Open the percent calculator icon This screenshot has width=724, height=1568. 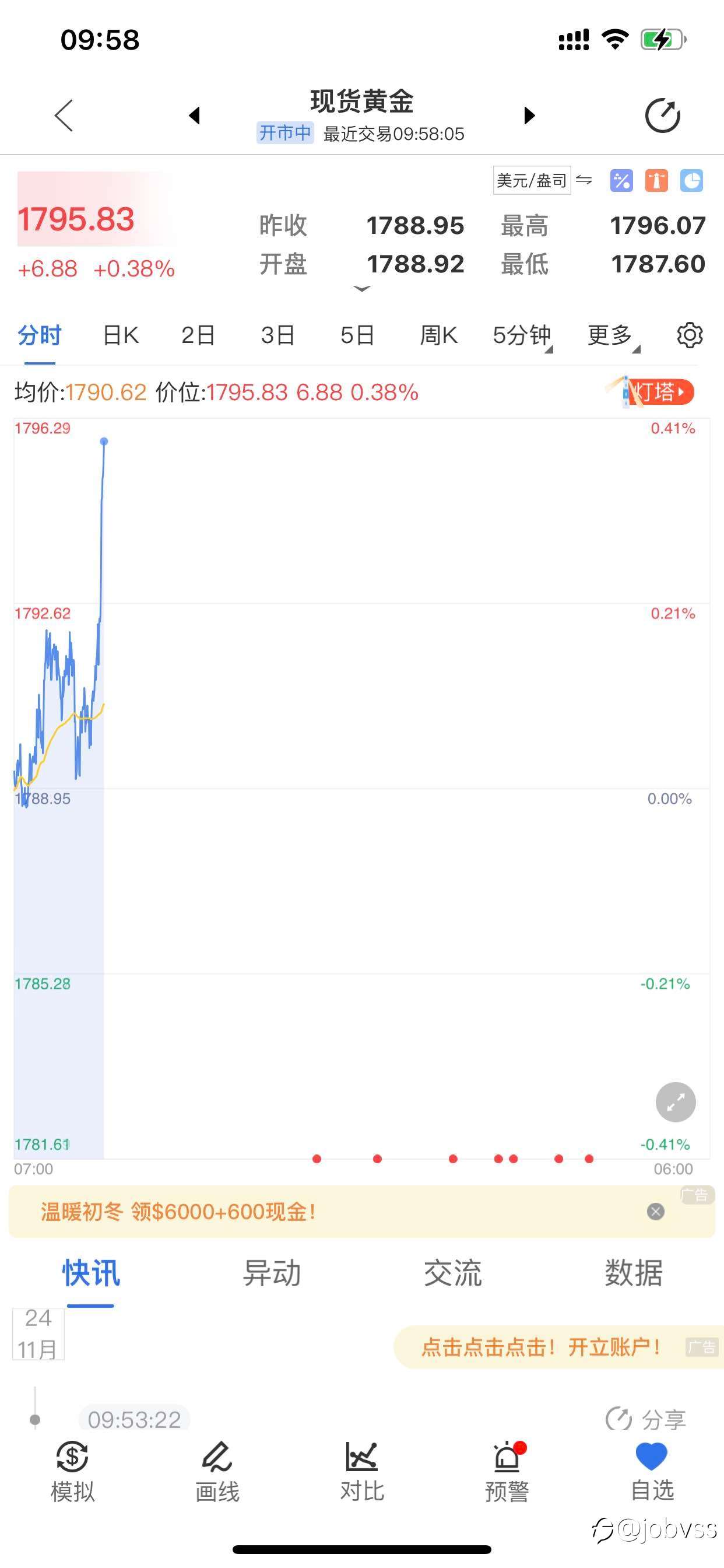621,180
